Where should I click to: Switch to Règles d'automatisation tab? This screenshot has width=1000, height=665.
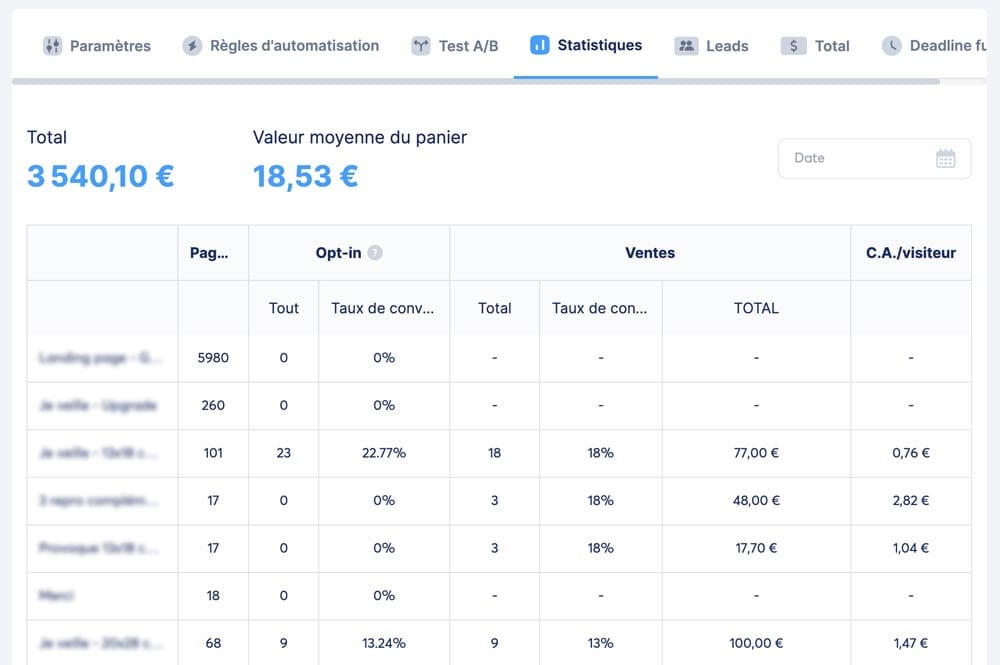[x=294, y=46]
